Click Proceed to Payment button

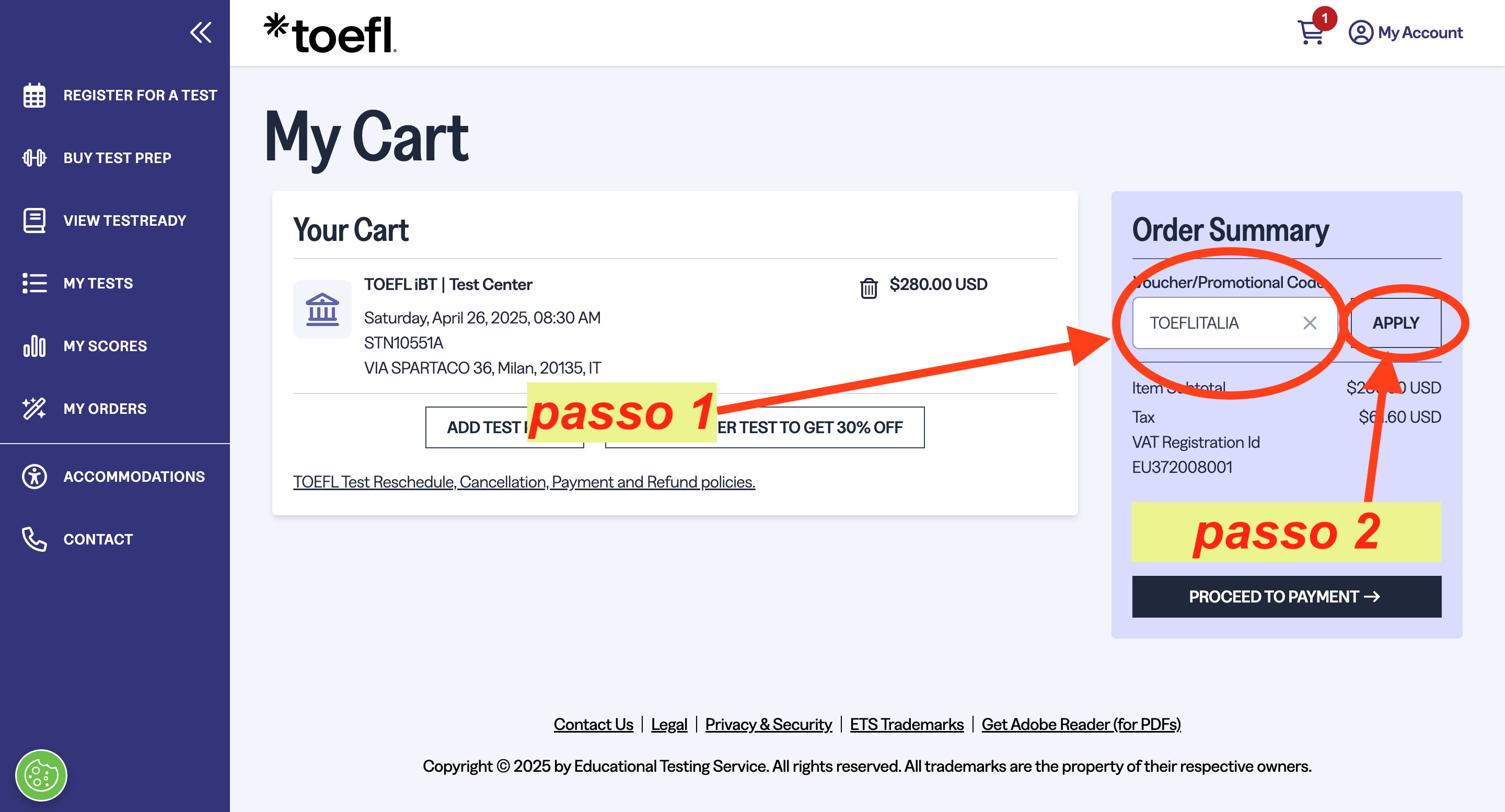pos(1286,596)
